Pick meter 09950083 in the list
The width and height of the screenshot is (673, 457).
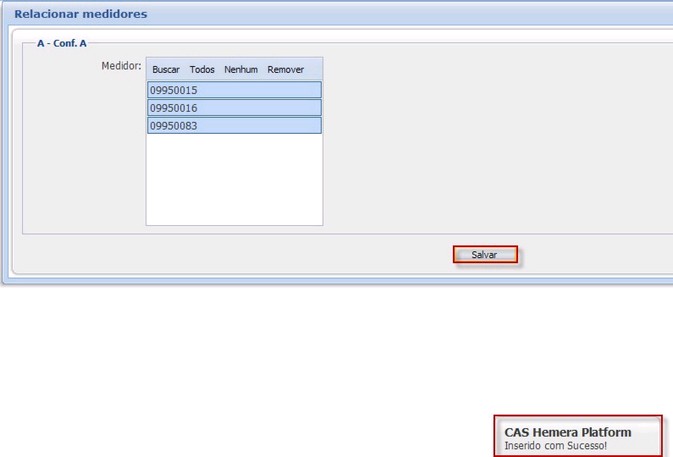coord(234,126)
